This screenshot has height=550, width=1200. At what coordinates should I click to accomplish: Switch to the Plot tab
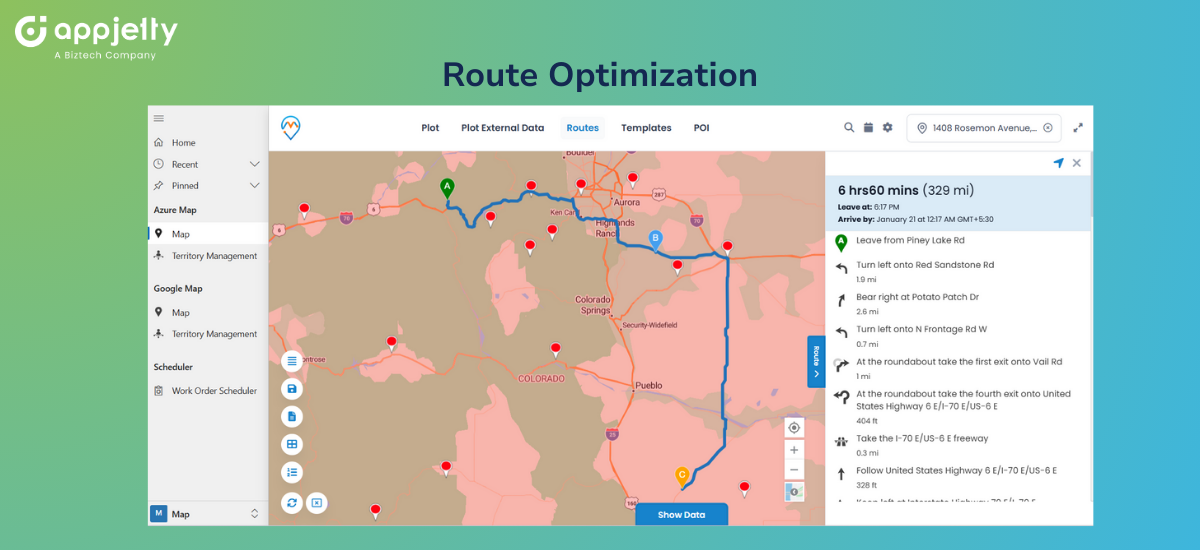point(430,128)
